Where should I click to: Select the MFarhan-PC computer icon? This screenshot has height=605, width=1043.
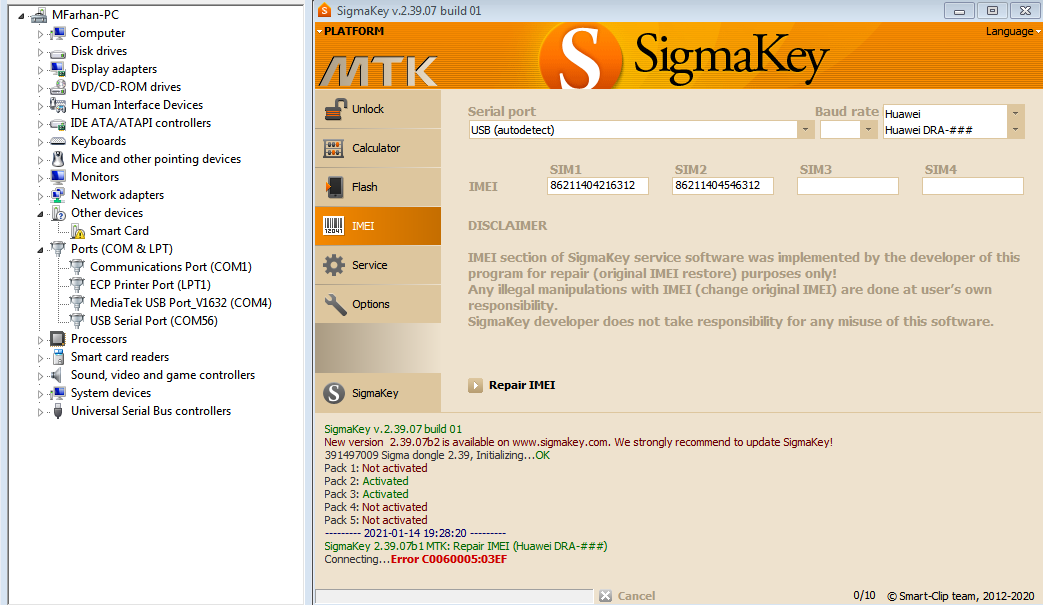coord(39,15)
